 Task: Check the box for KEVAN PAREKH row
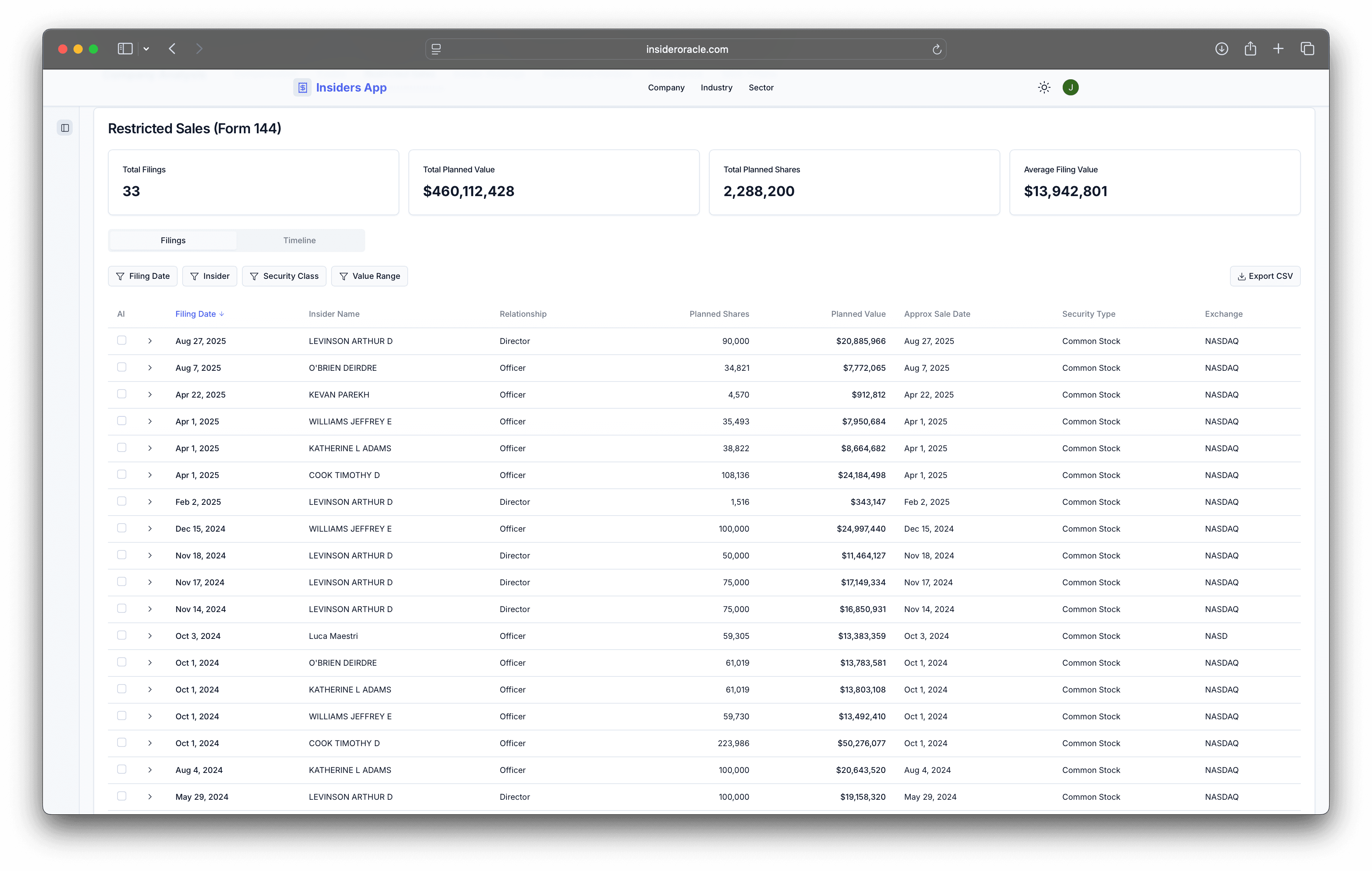[x=121, y=394]
